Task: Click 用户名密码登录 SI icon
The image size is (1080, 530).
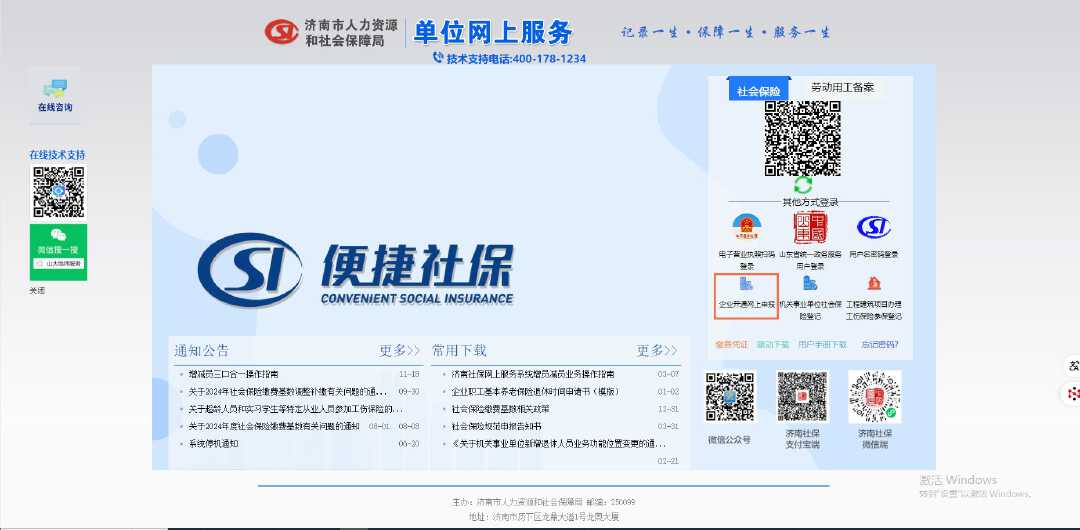Action: [873, 228]
